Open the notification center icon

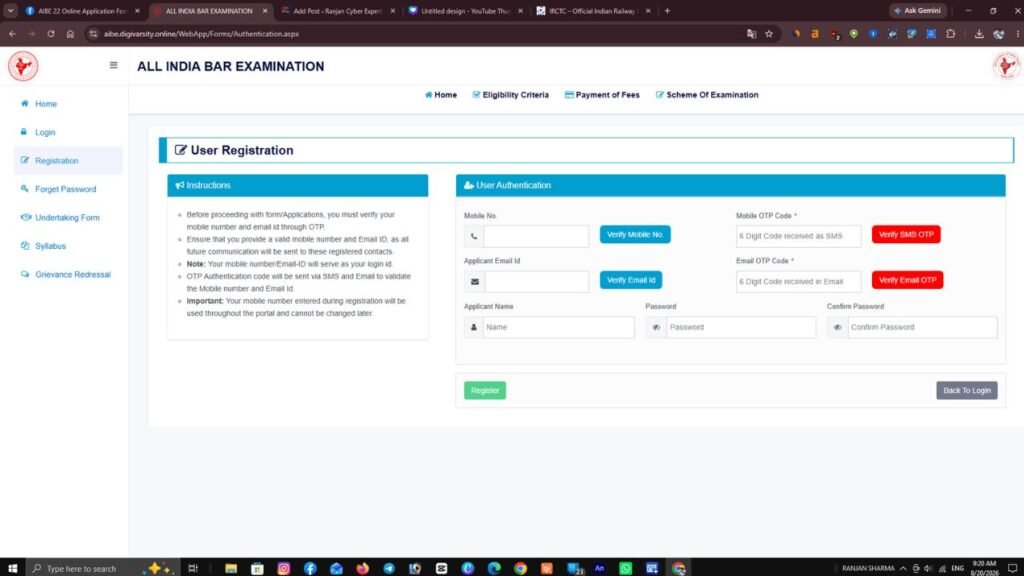pyautogui.click(x=1012, y=568)
